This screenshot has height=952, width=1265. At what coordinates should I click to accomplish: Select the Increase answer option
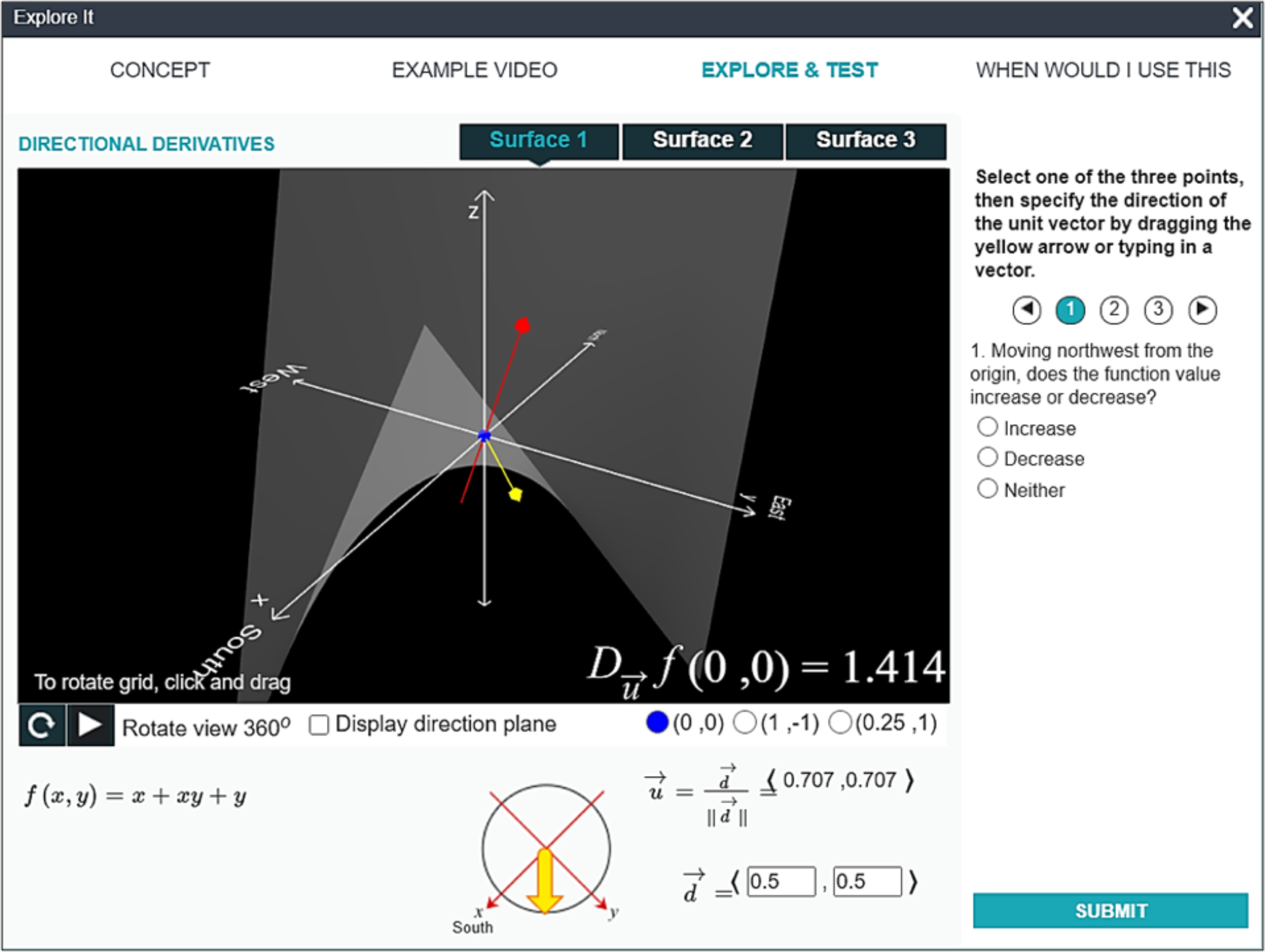(988, 427)
